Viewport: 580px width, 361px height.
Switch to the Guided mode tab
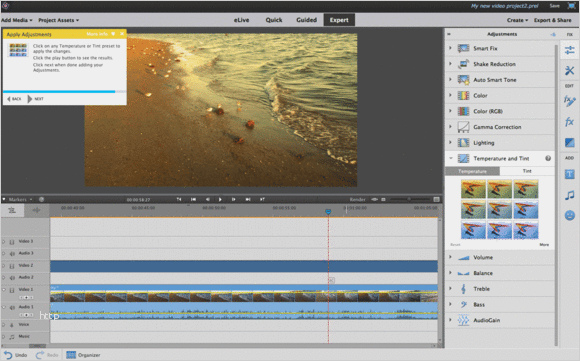tap(306, 20)
